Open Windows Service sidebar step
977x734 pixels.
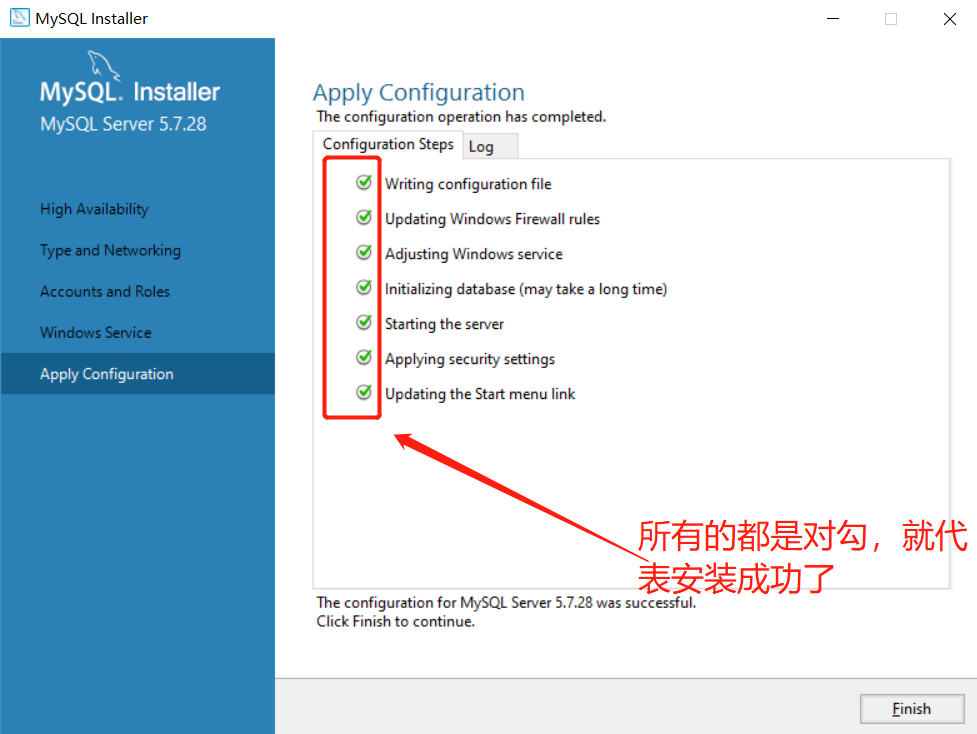click(x=95, y=332)
